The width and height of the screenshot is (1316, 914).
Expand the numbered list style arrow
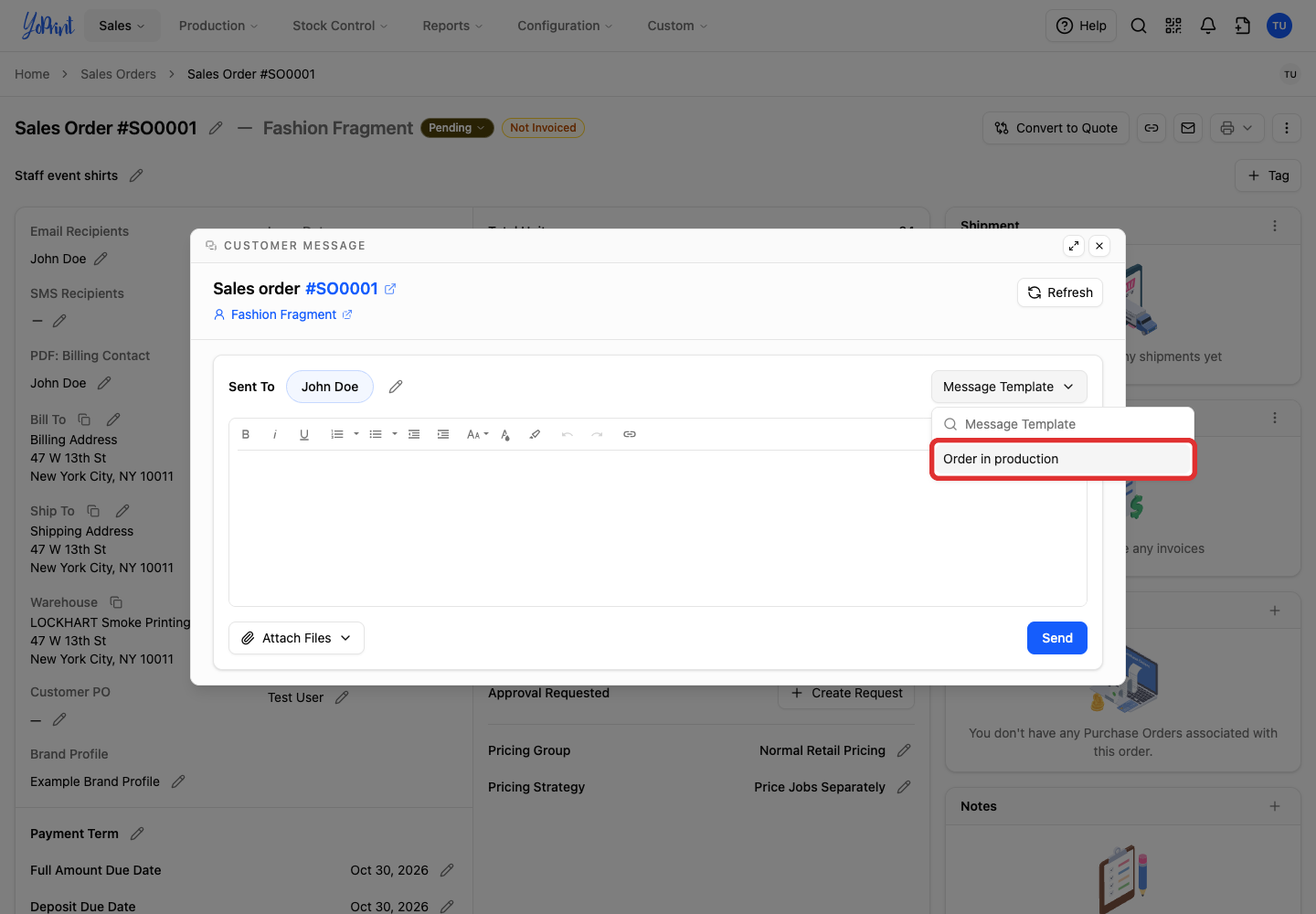[356, 434]
